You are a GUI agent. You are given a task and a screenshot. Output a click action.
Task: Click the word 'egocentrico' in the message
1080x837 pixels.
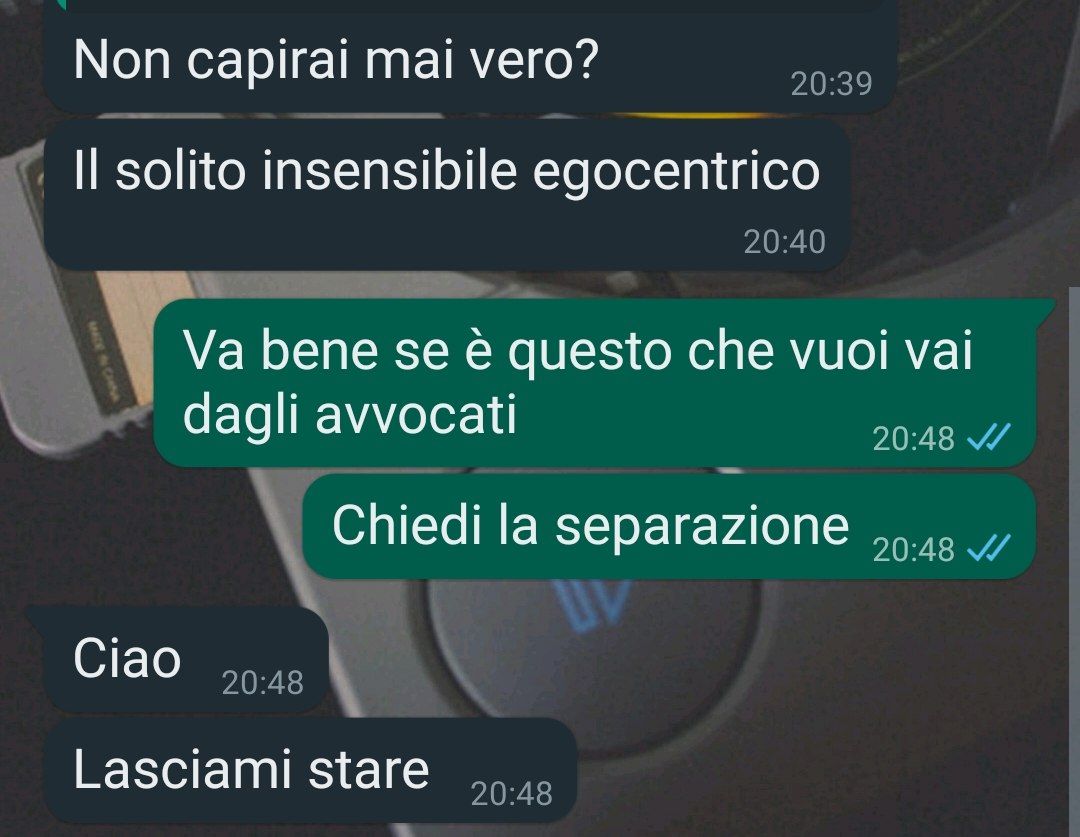[676, 171]
